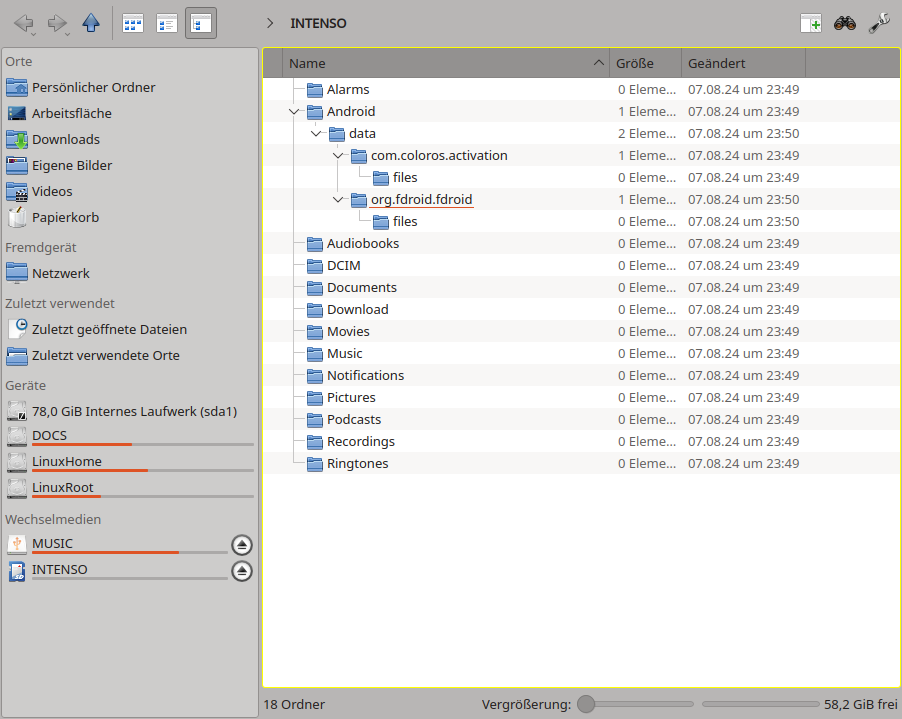Collapse the org.fdroid.fdroid folder
This screenshot has height=719, width=902.
click(x=338, y=200)
